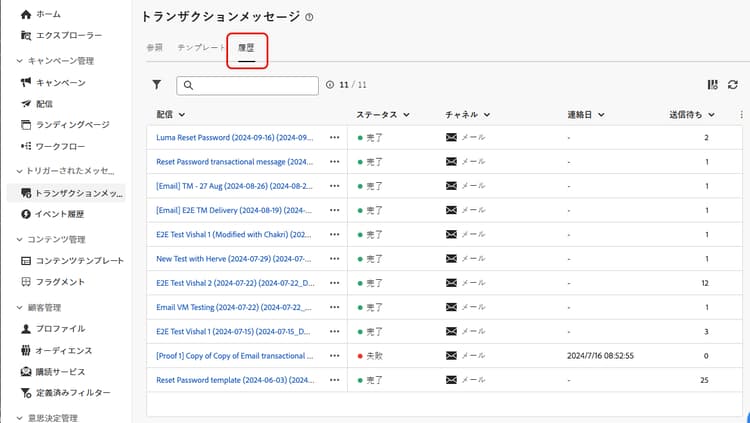This screenshot has height=423, width=750.
Task: Open the ステータス column dropdown
Action: click(x=406, y=115)
